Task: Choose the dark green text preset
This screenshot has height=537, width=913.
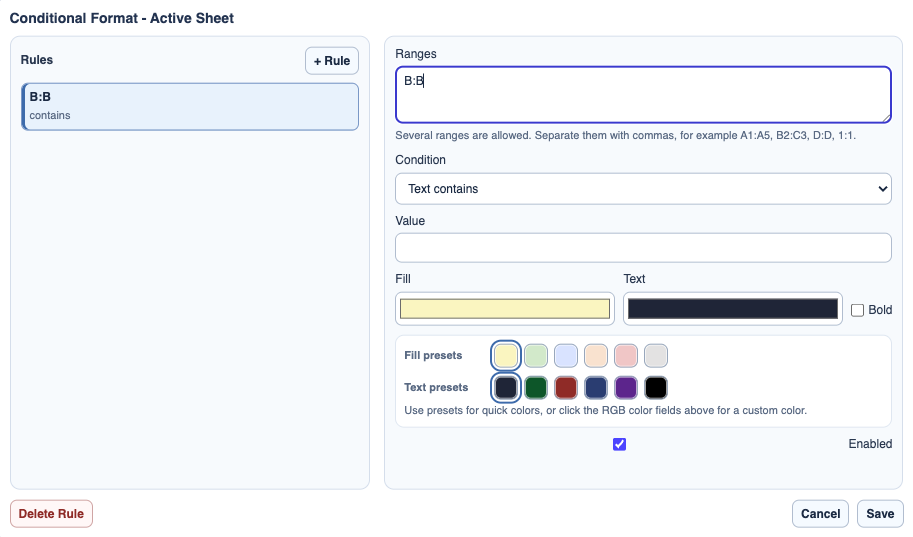Action: coord(536,388)
